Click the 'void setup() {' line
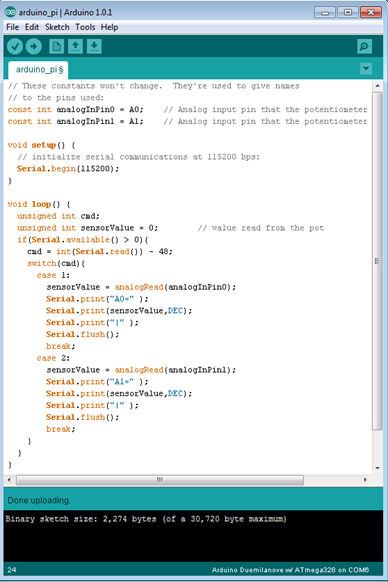388x582 pixels. [x=41, y=145]
